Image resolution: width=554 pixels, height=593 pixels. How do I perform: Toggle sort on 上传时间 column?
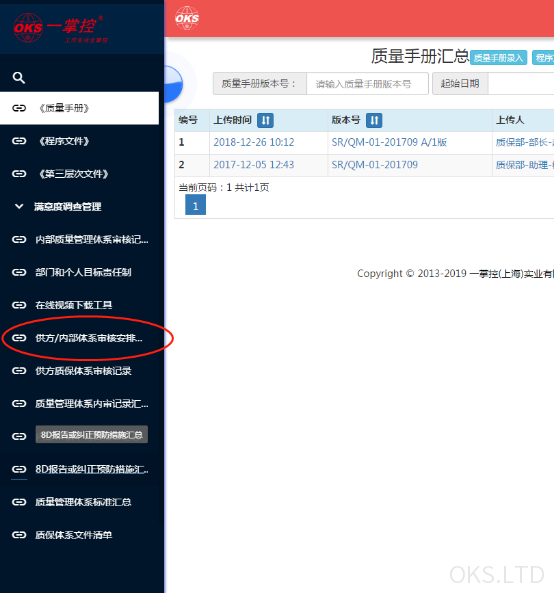pyautogui.click(x=265, y=120)
